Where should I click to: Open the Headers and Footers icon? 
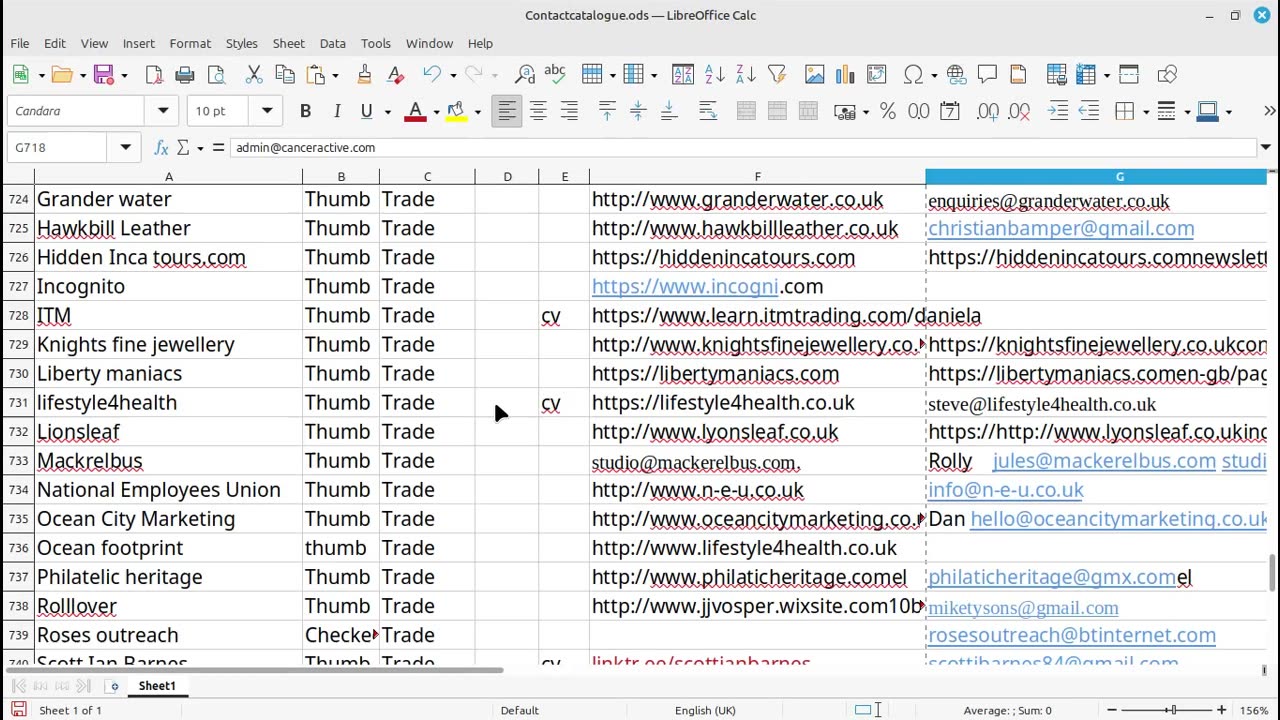click(x=1018, y=75)
